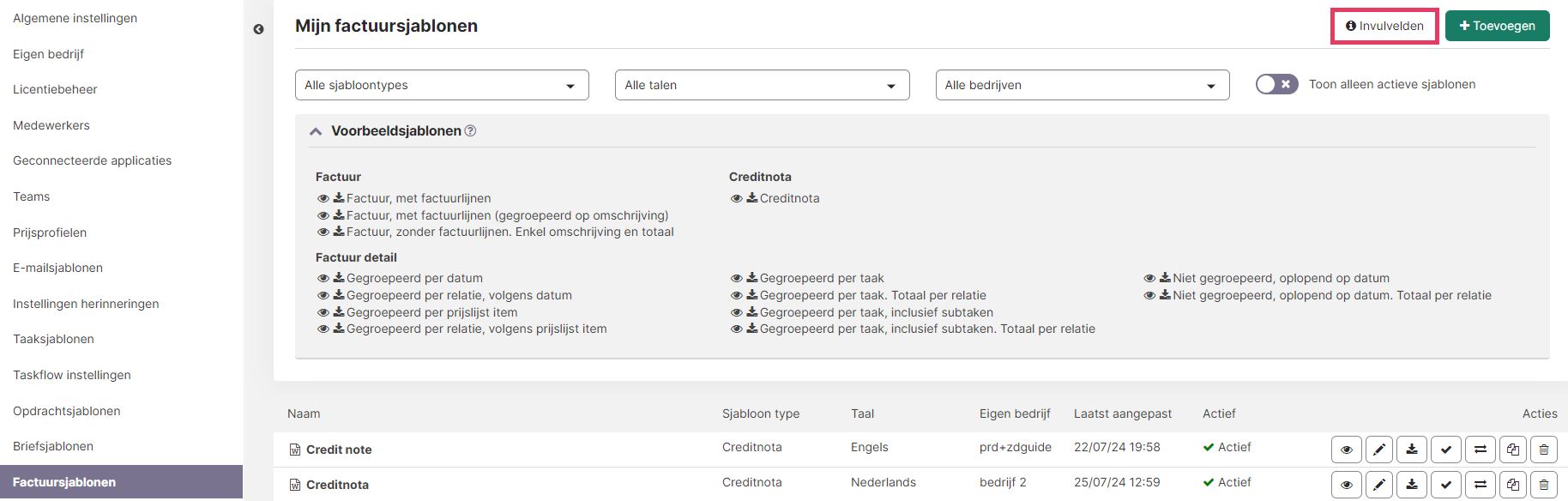Click the checkmark action for Credit note
Screen dimensions: 1568x501
1446,450
